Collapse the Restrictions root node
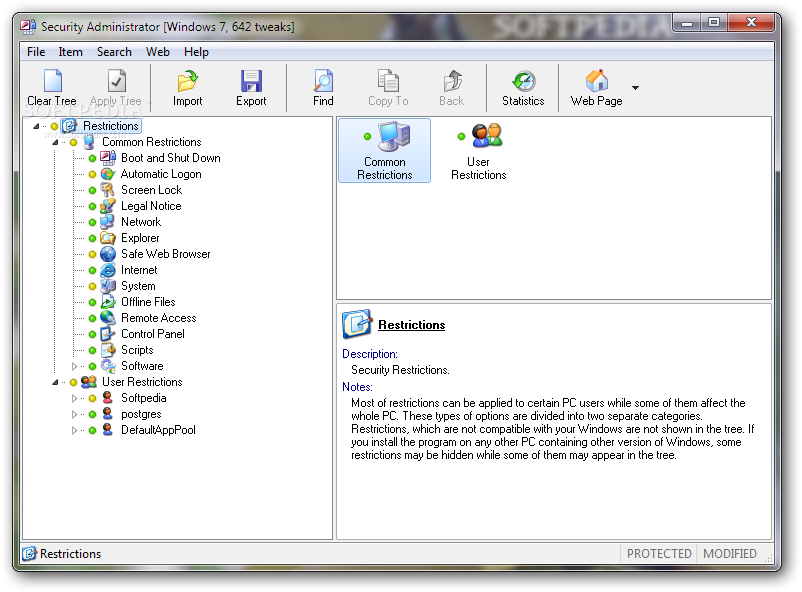Image resolution: width=802 pixels, height=592 pixels. [36, 126]
